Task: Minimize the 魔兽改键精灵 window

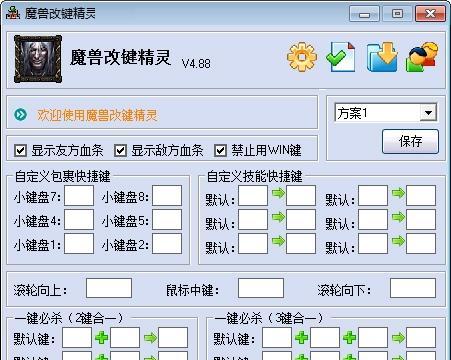Action: point(364,14)
